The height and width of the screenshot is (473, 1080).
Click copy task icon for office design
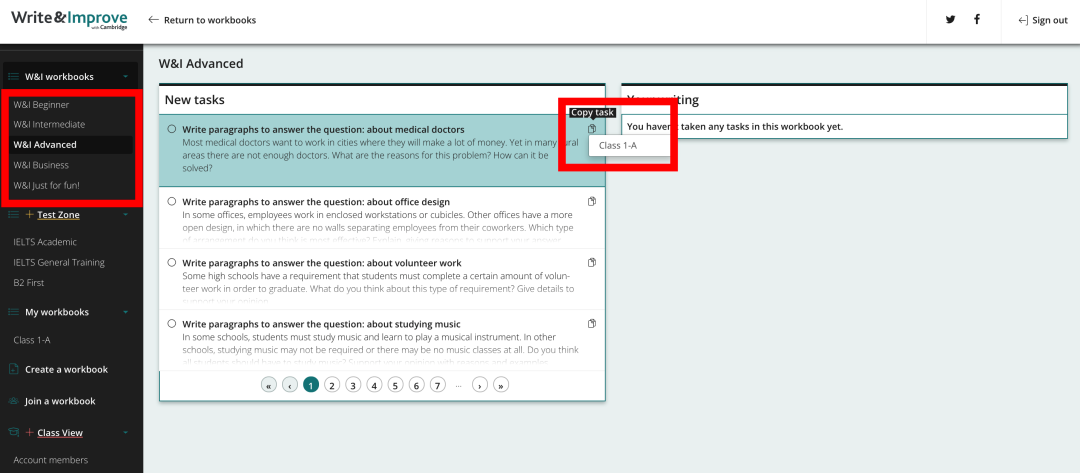592,202
